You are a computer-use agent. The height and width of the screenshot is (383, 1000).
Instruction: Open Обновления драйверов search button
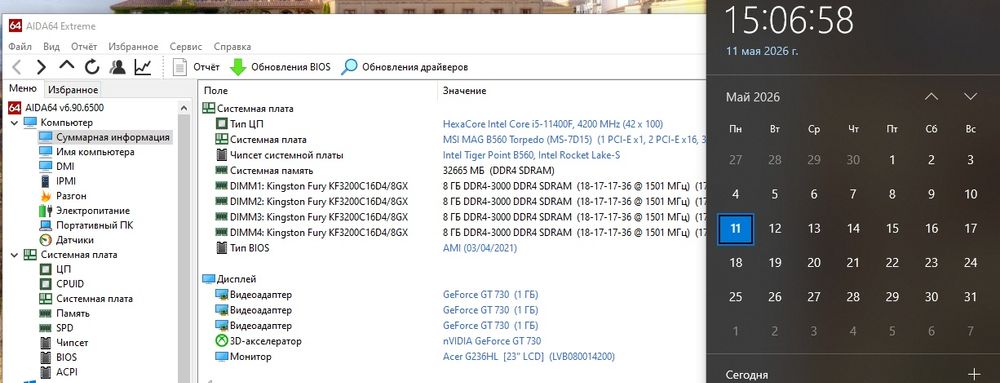pos(405,67)
